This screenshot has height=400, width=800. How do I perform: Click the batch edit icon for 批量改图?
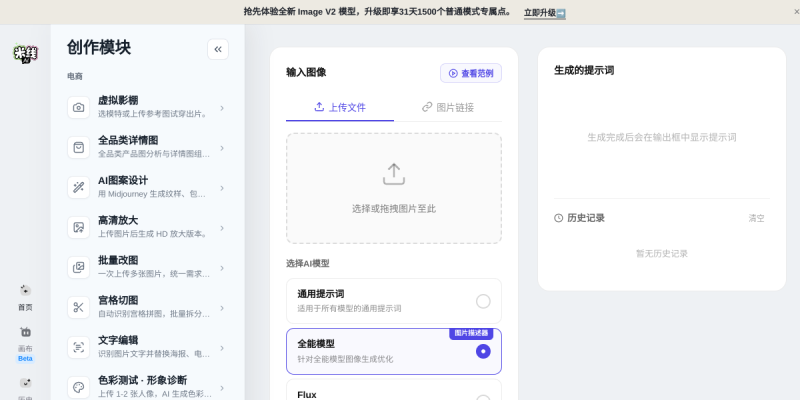tap(79, 267)
